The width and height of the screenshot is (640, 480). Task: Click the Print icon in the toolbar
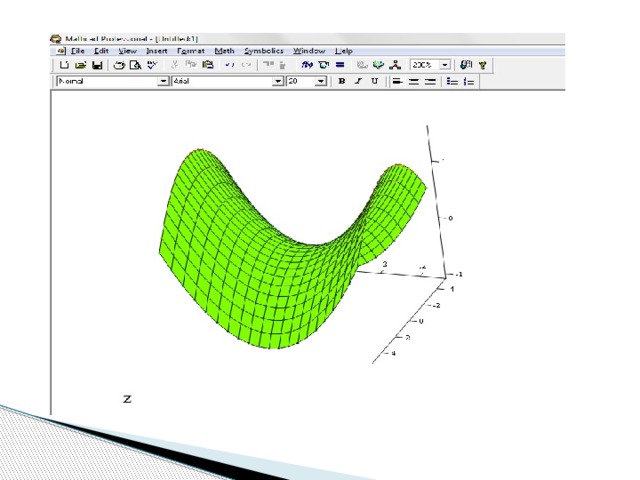tap(119, 65)
